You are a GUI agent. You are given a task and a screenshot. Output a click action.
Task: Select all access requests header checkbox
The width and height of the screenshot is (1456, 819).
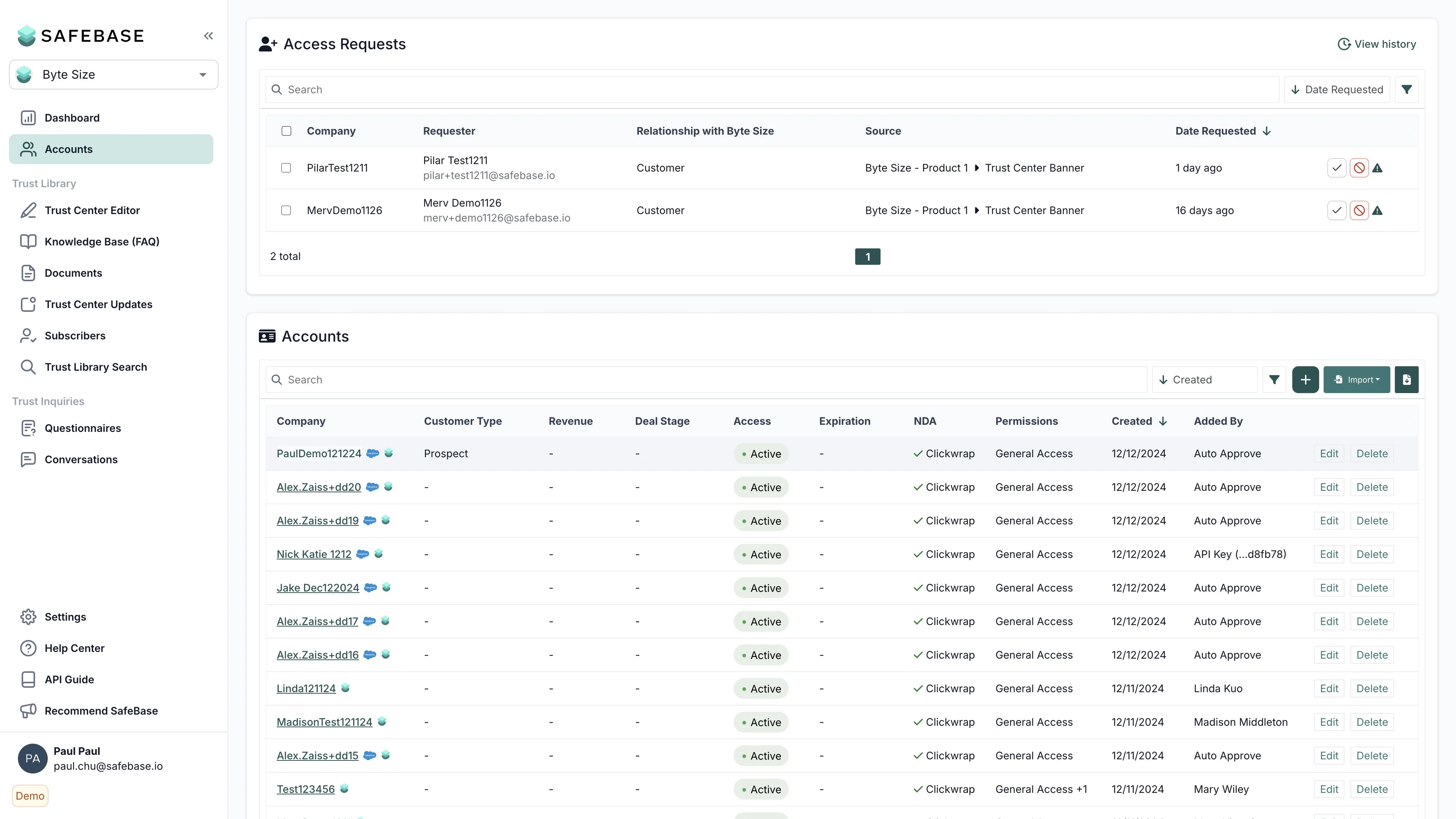286,131
